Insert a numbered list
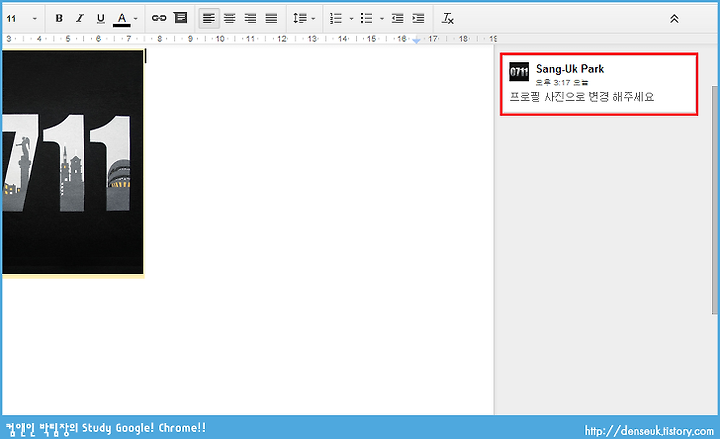This screenshot has height=439, width=720. click(336, 18)
